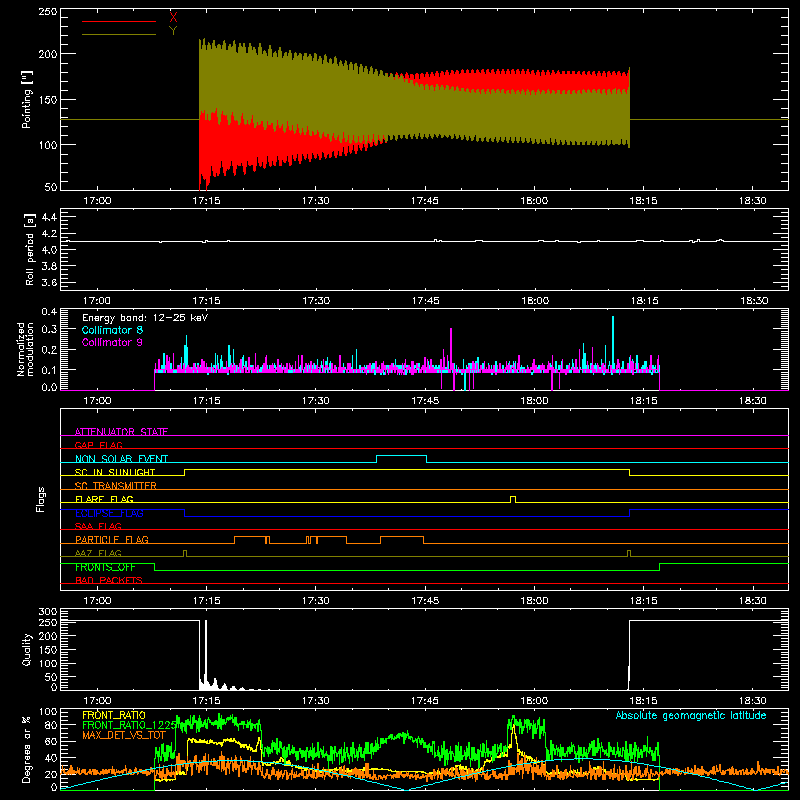The height and width of the screenshot is (800, 800).
Task: Click the Normalized modulation axis title
Action: point(25,349)
